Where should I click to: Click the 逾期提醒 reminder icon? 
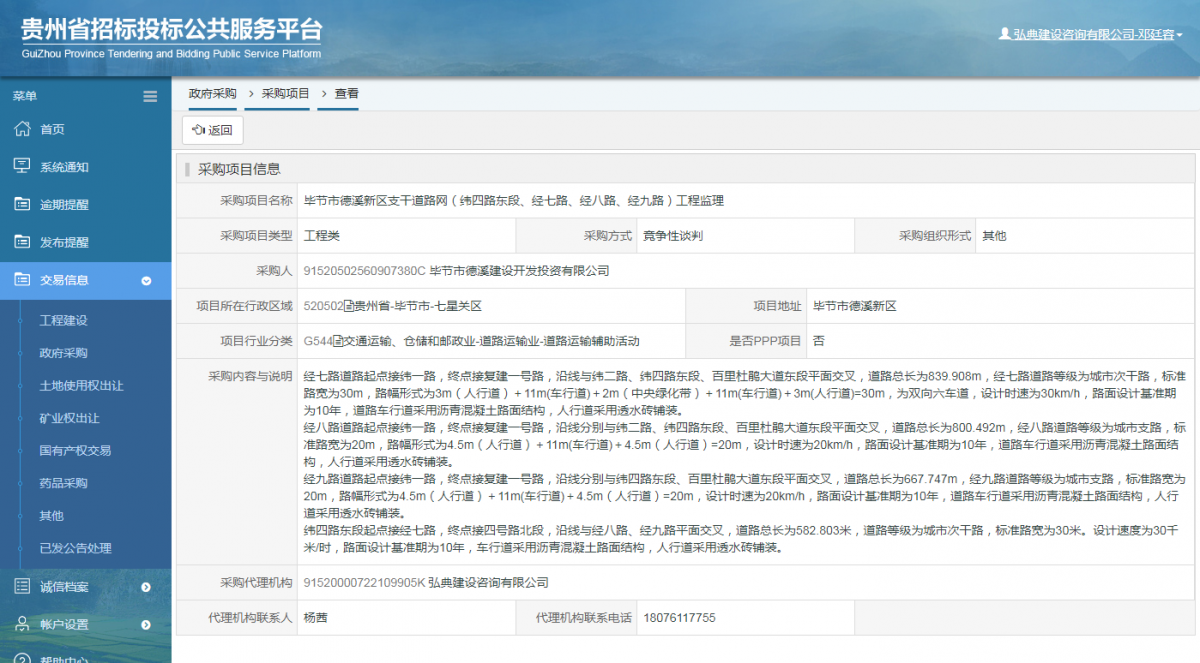coord(22,204)
